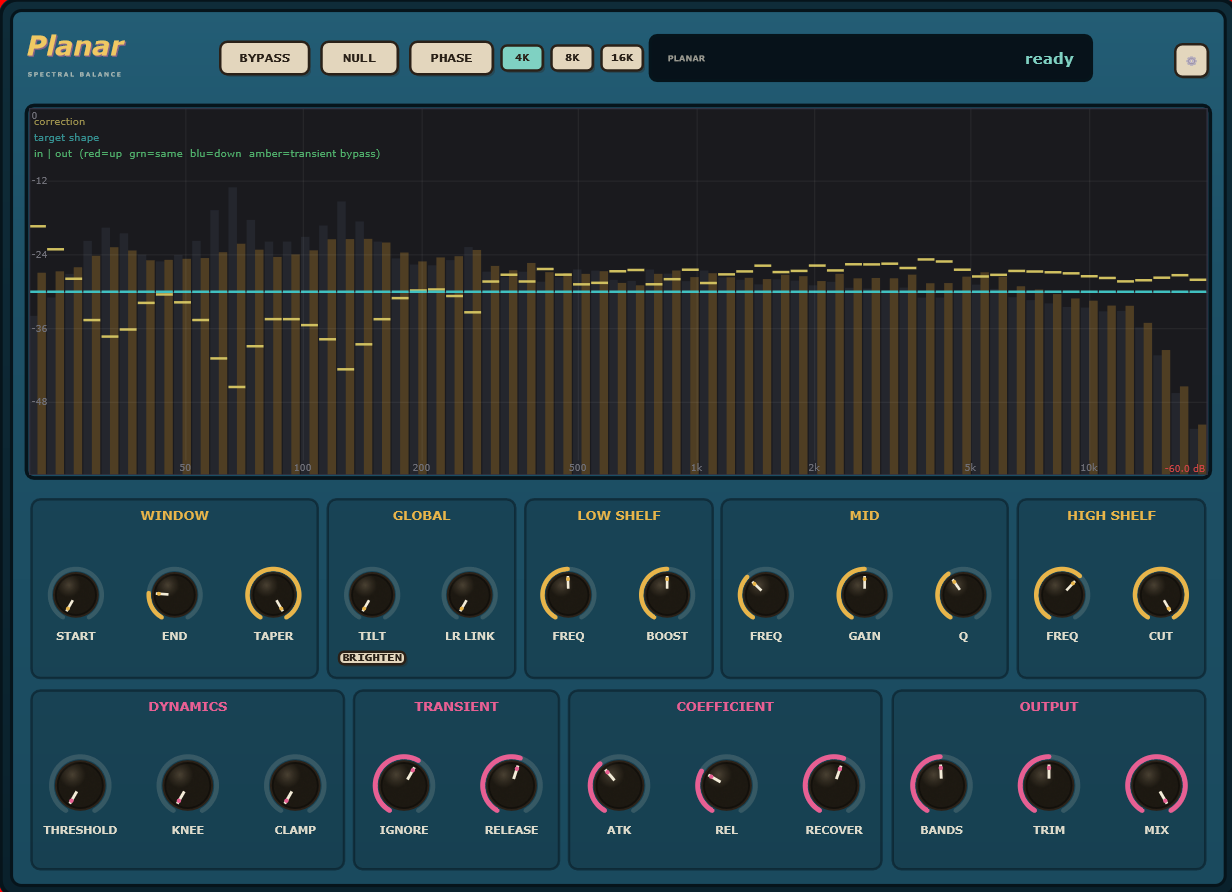Click the MID Q knob
The height and width of the screenshot is (892, 1232).
963,595
